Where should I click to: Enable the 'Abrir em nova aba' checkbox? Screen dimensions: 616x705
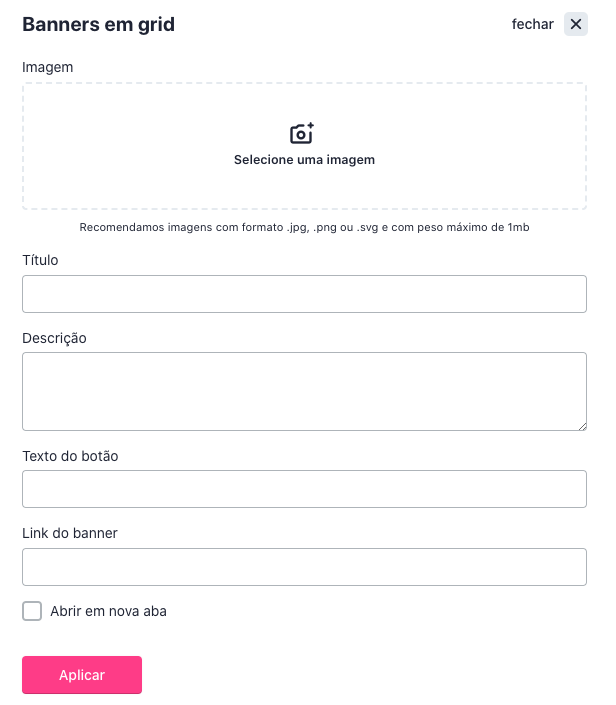[x=32, y=611]
